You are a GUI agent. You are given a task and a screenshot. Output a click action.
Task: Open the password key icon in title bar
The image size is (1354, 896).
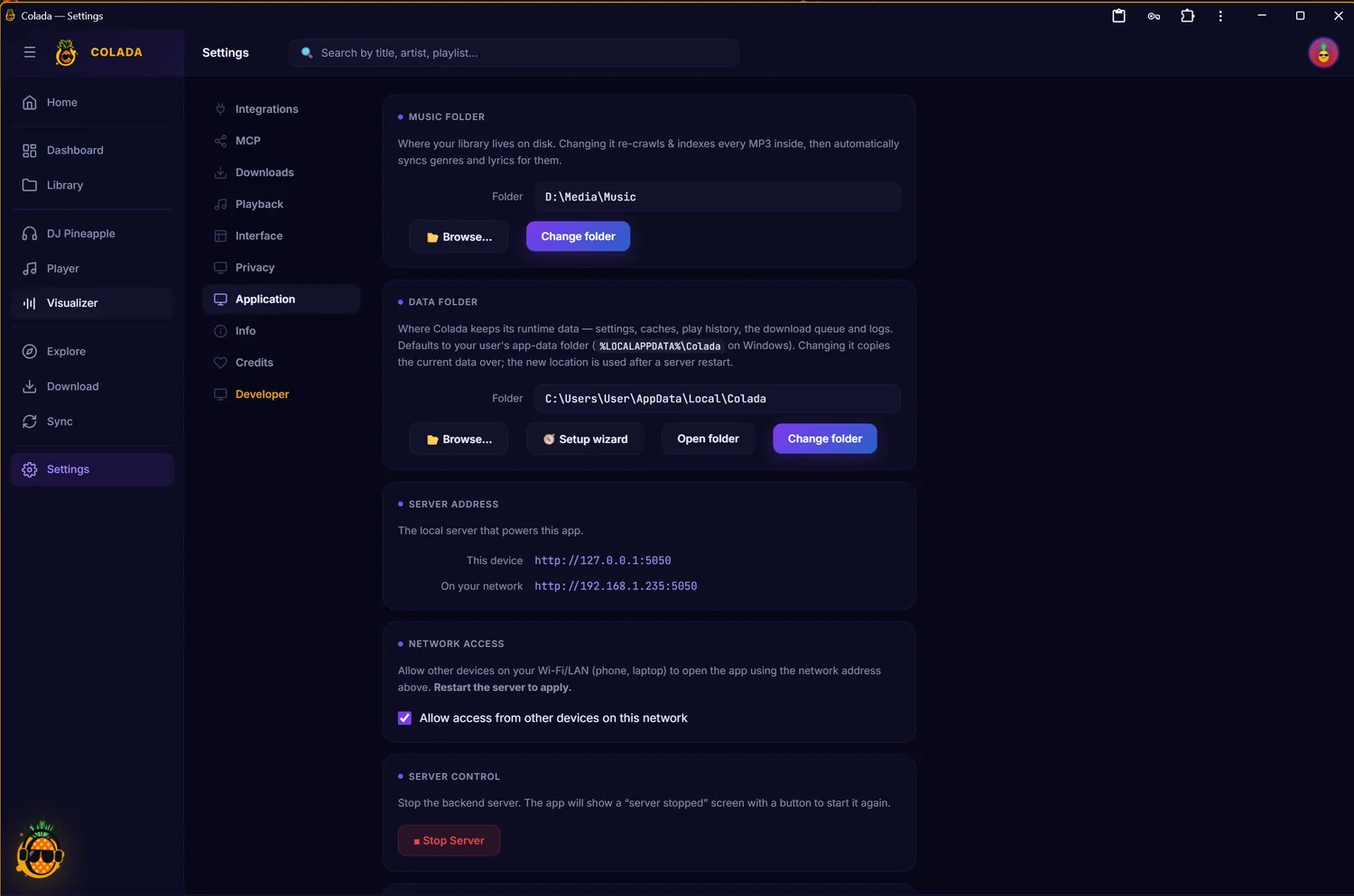(x=1154, y=15)
